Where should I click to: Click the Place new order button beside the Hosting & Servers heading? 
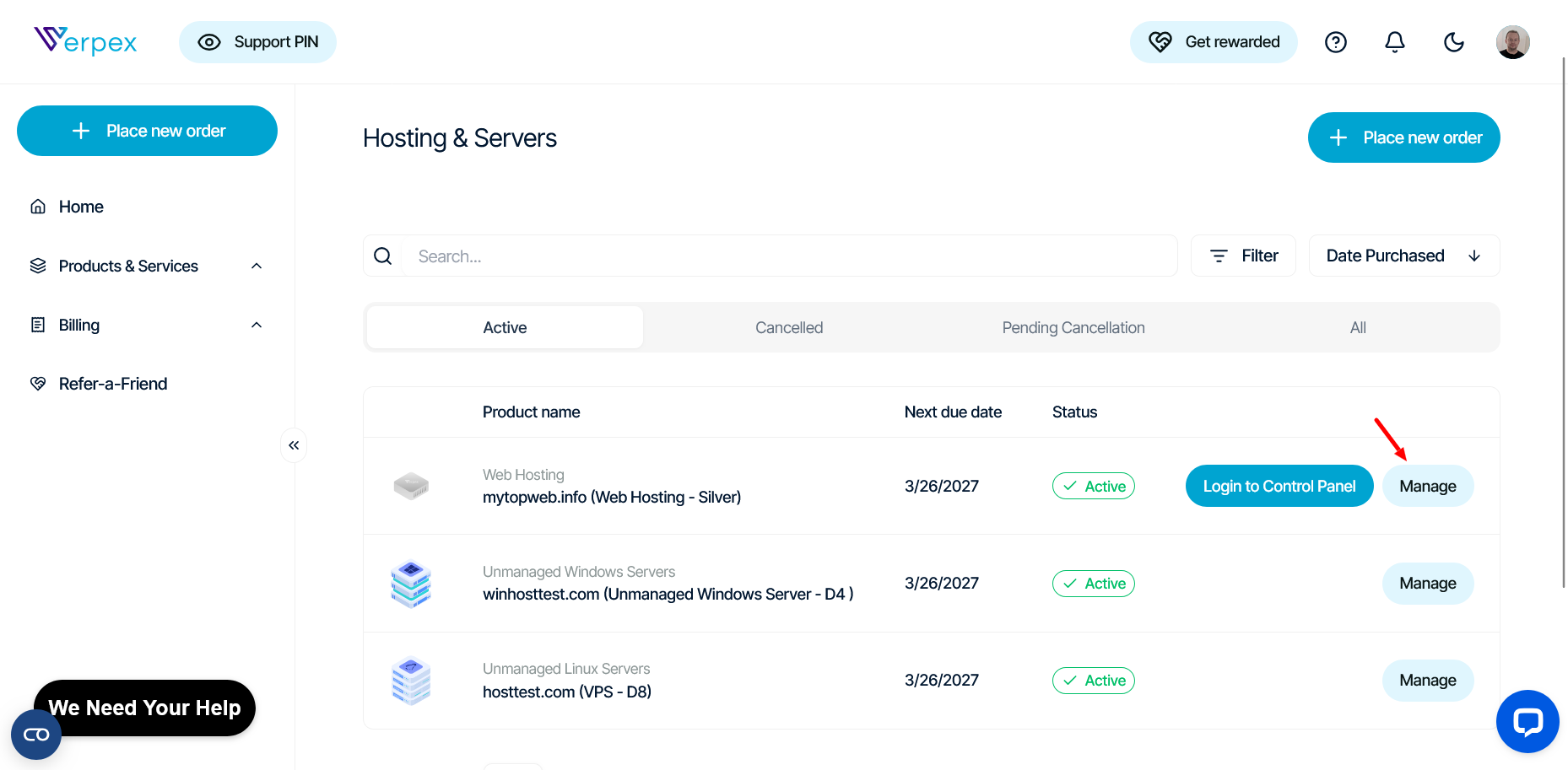click(1404, 137)
